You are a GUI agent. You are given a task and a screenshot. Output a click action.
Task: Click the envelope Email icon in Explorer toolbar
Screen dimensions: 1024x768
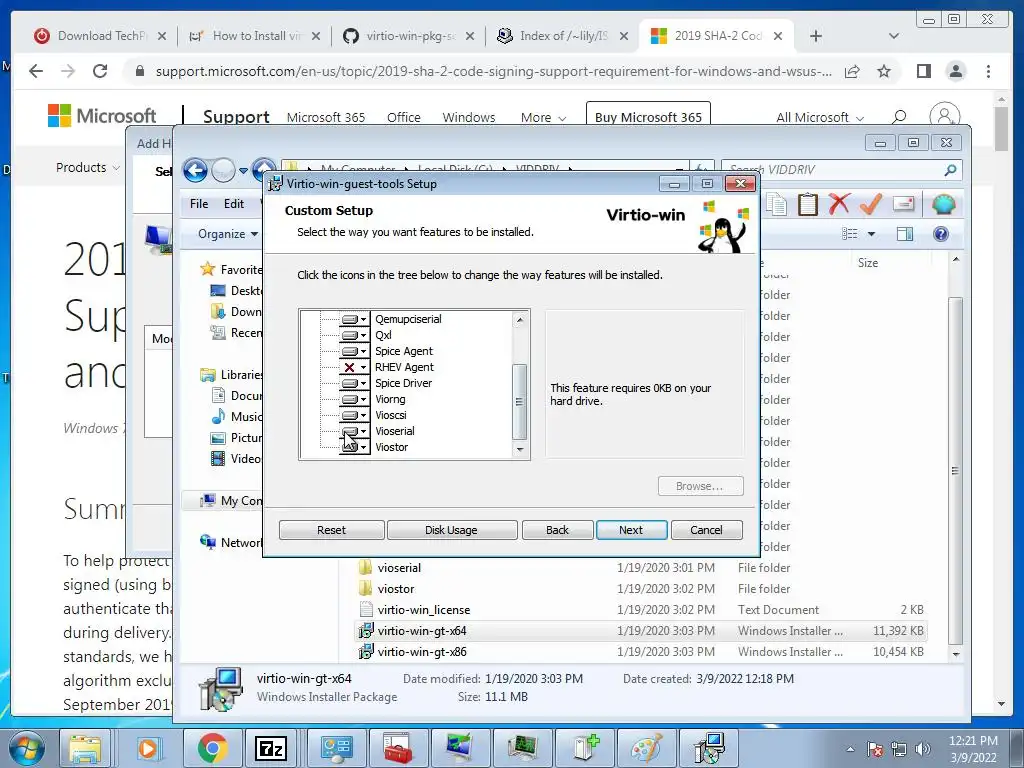tap(904, 204)
